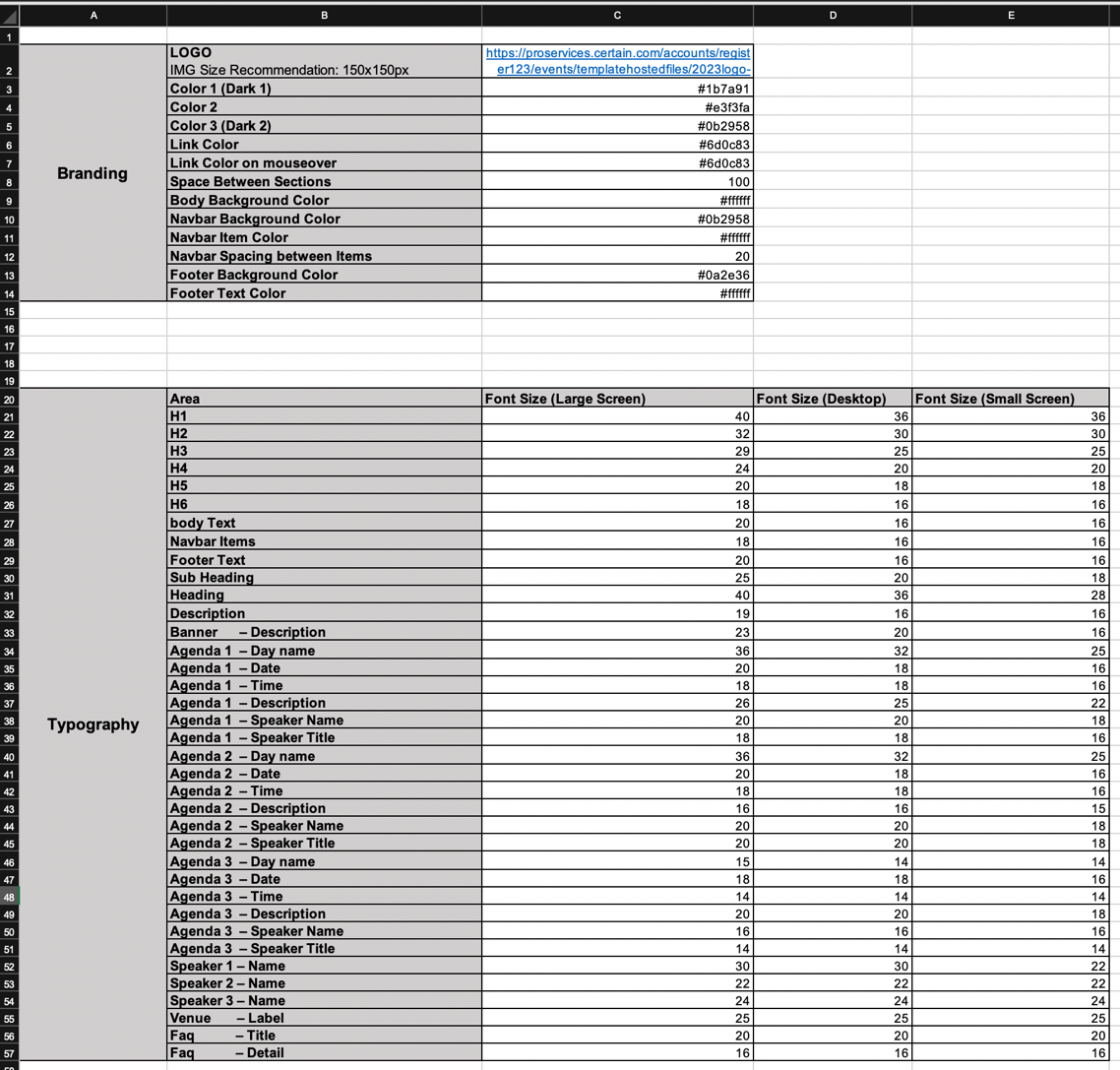Select H1 large screen value 40
Screen dimensions: 1120x1070
tap(617, 415)
